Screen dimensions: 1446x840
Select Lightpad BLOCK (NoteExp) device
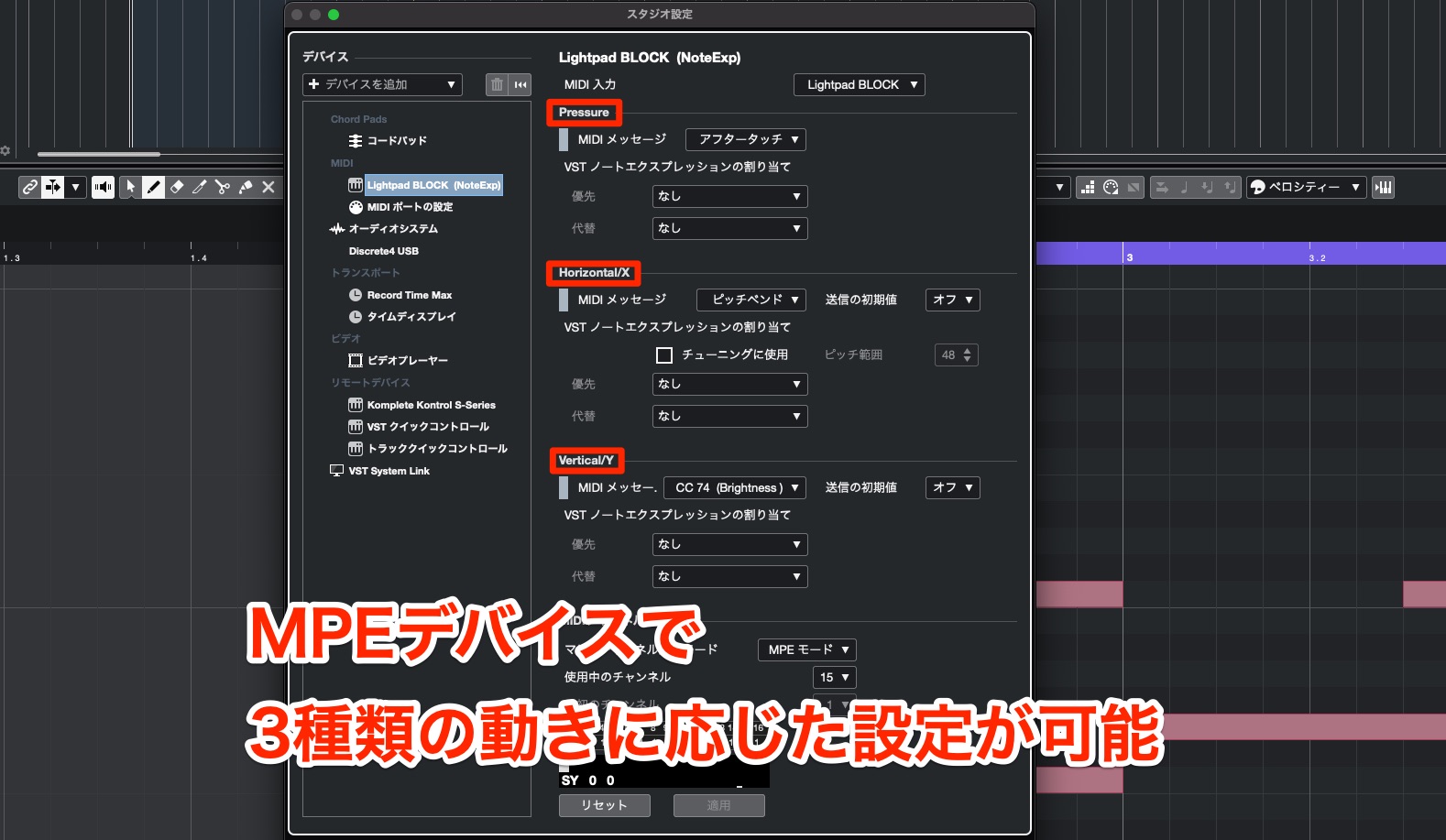coord(433,185)
